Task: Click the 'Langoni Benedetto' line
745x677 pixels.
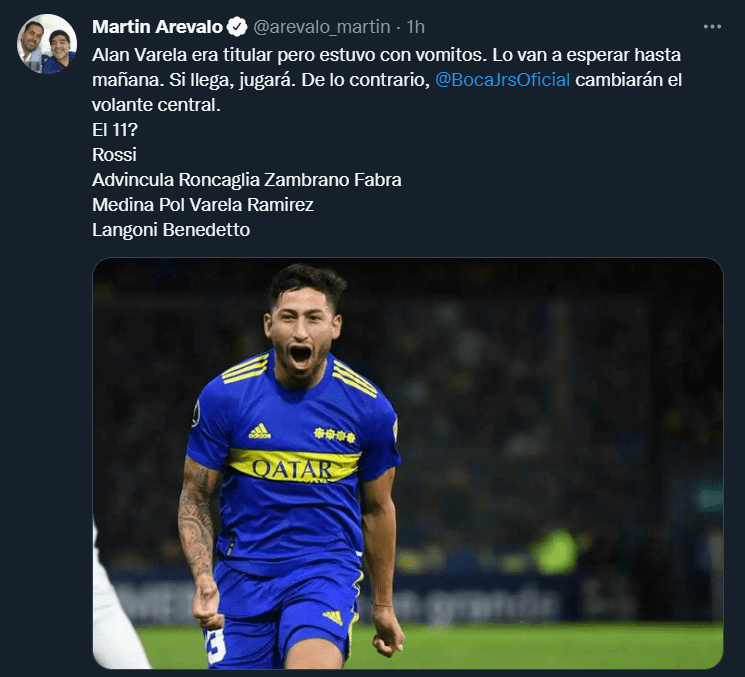Action: coord(171,230)
